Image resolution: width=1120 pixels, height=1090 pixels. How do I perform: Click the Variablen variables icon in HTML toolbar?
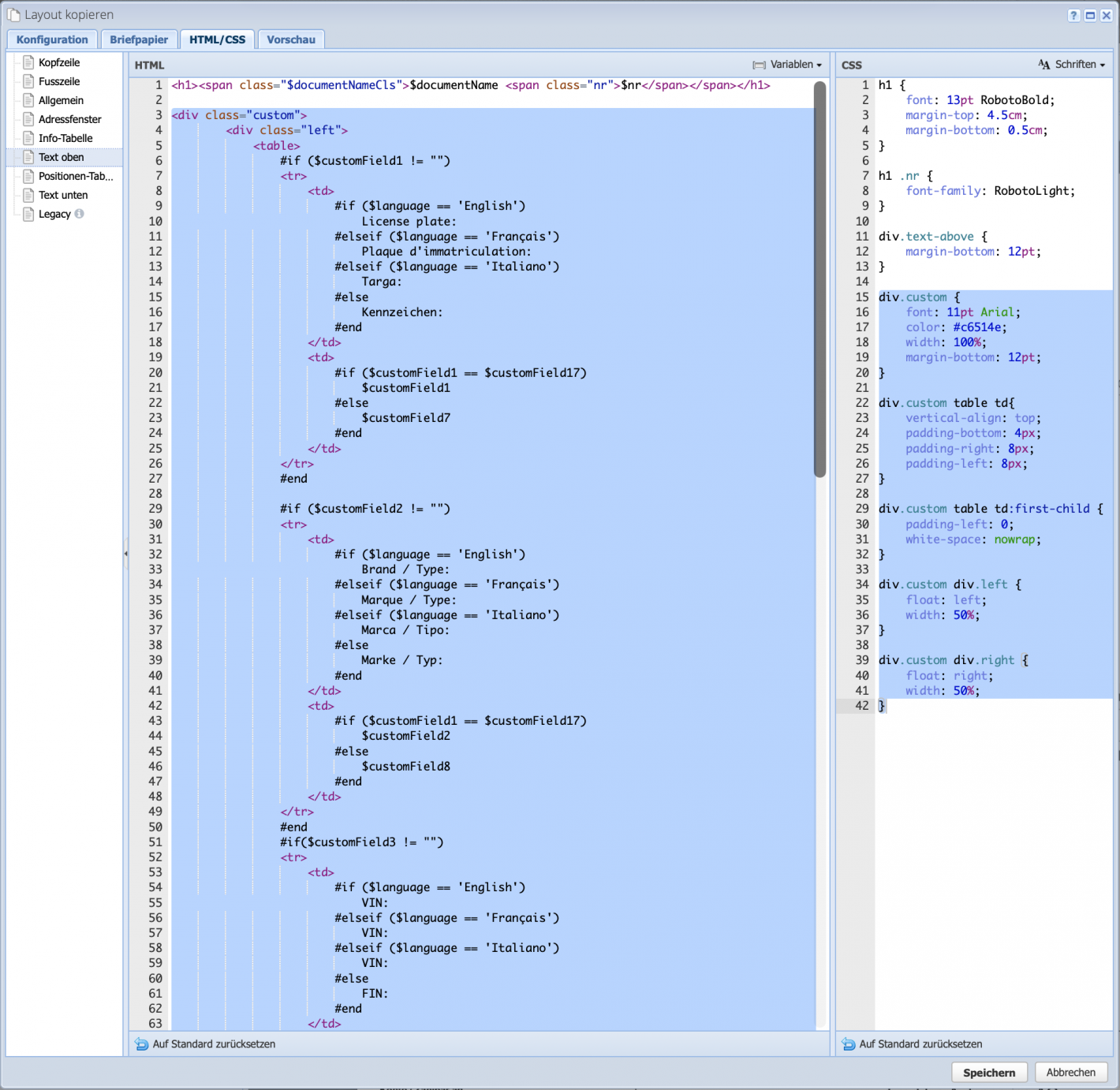[x=758, y=65]
